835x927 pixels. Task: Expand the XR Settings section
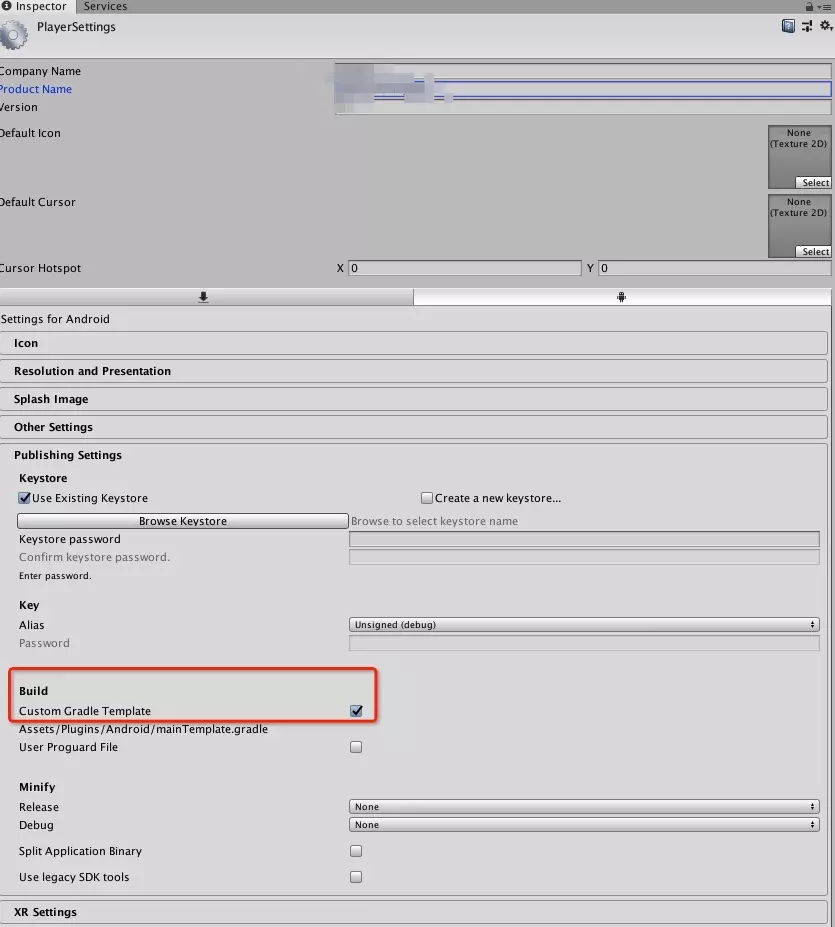(45, 912)
